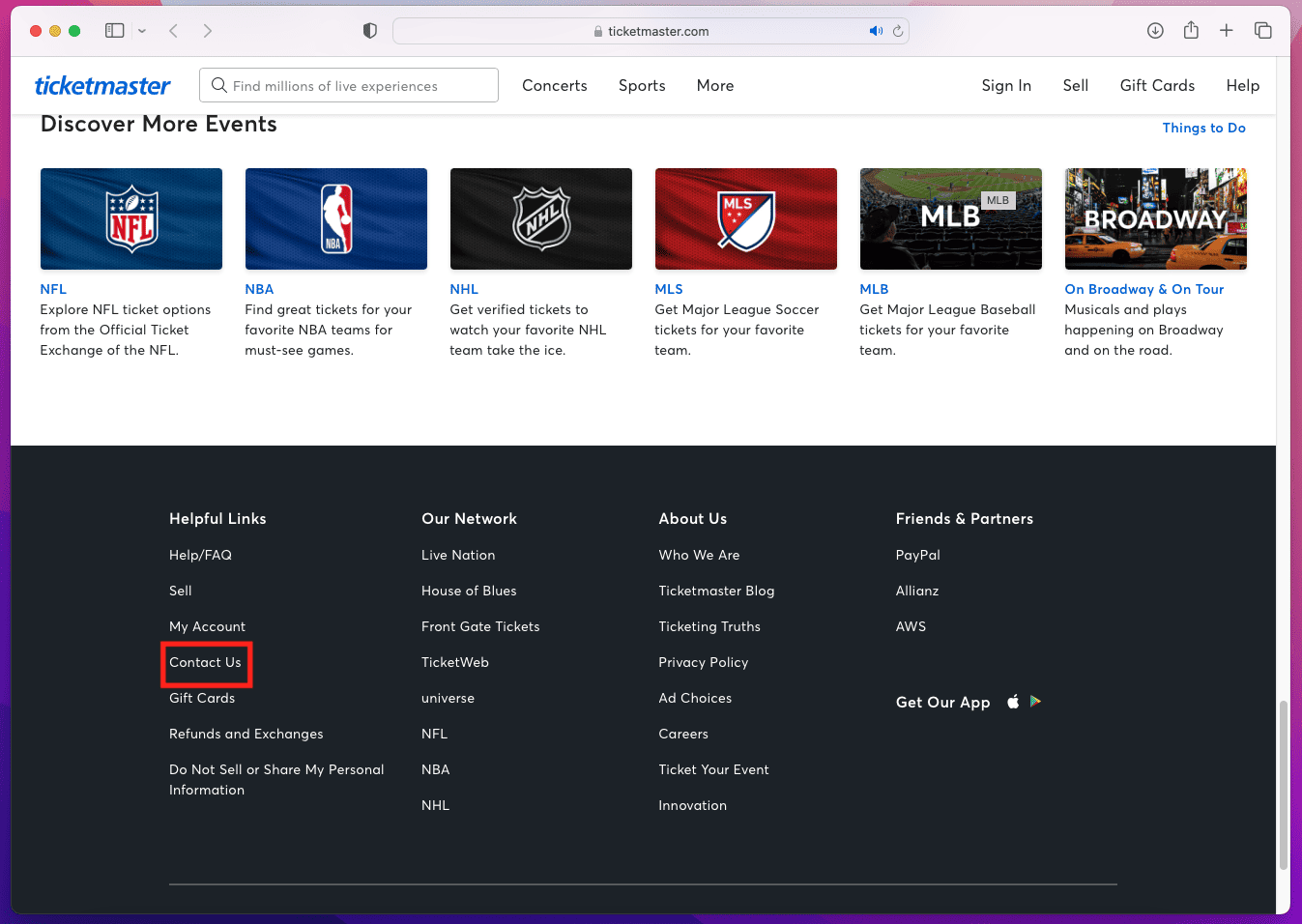Click the Google Play store icon
This screenshot has height=924, width=1302.
coord(1035,702)
